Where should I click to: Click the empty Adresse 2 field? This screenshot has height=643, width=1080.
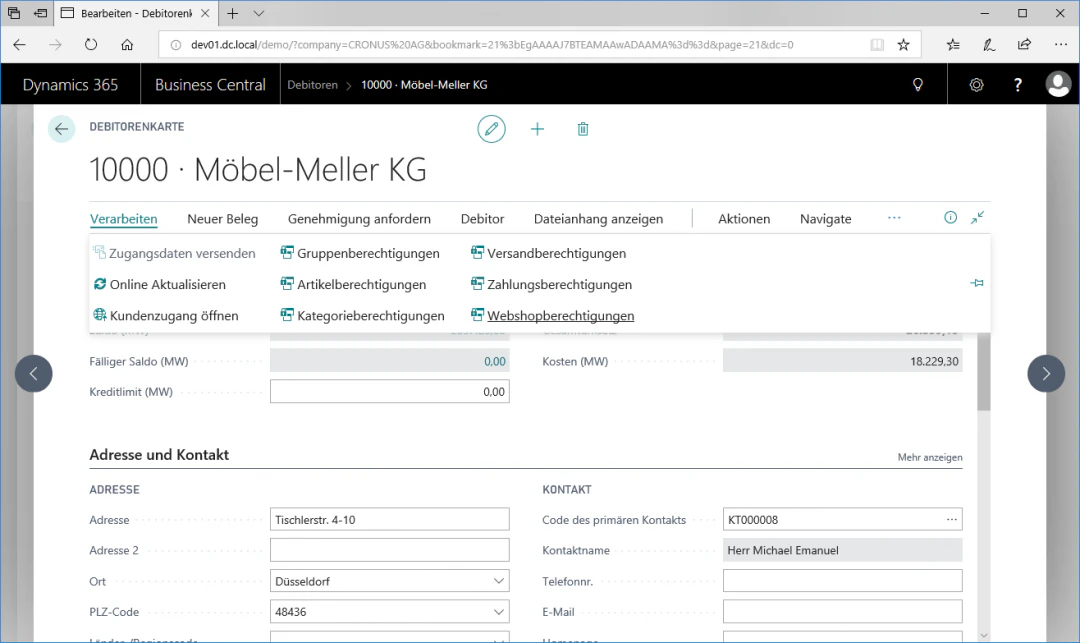[x=390, y=550]
